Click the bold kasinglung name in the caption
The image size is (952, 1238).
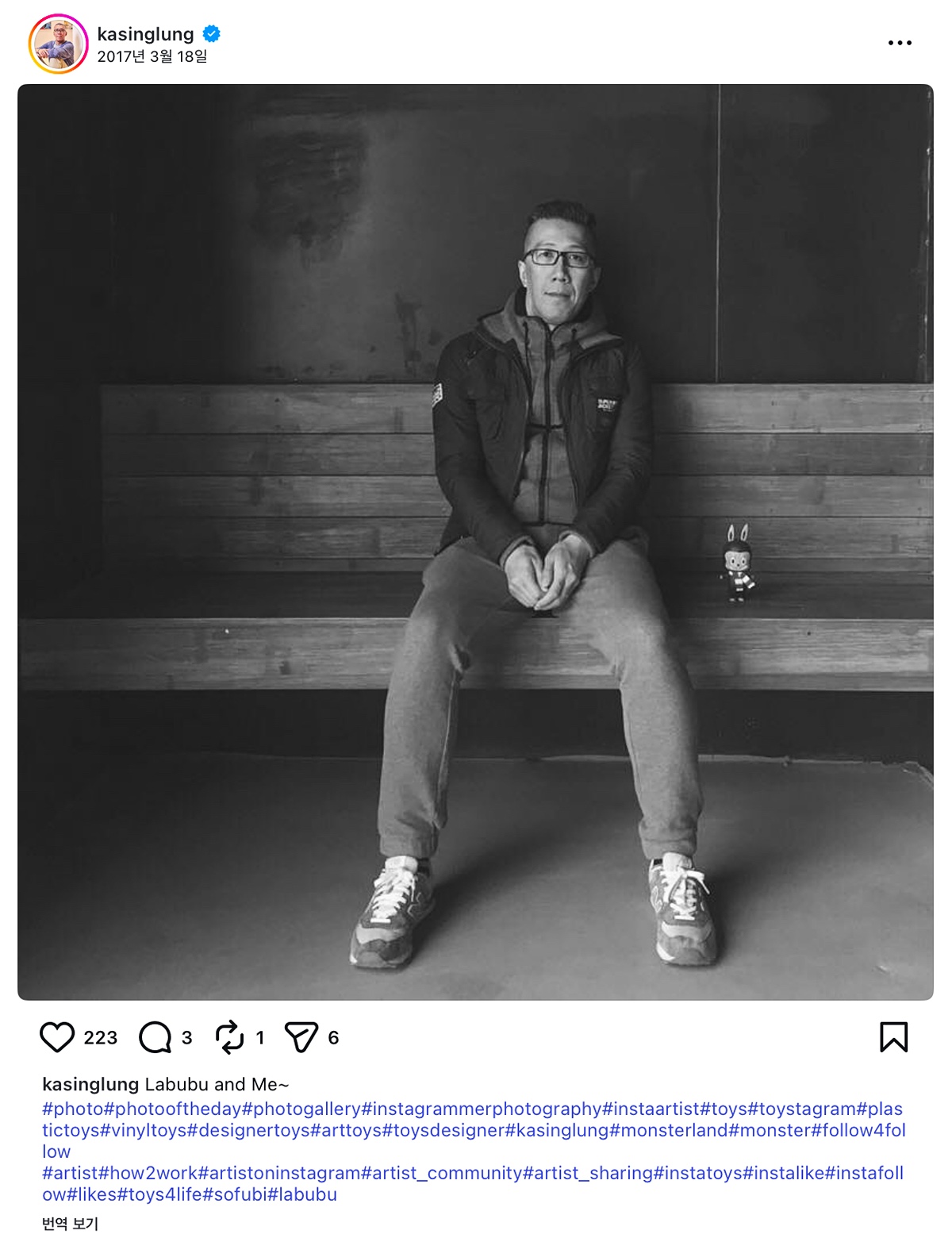[90, 1084]
